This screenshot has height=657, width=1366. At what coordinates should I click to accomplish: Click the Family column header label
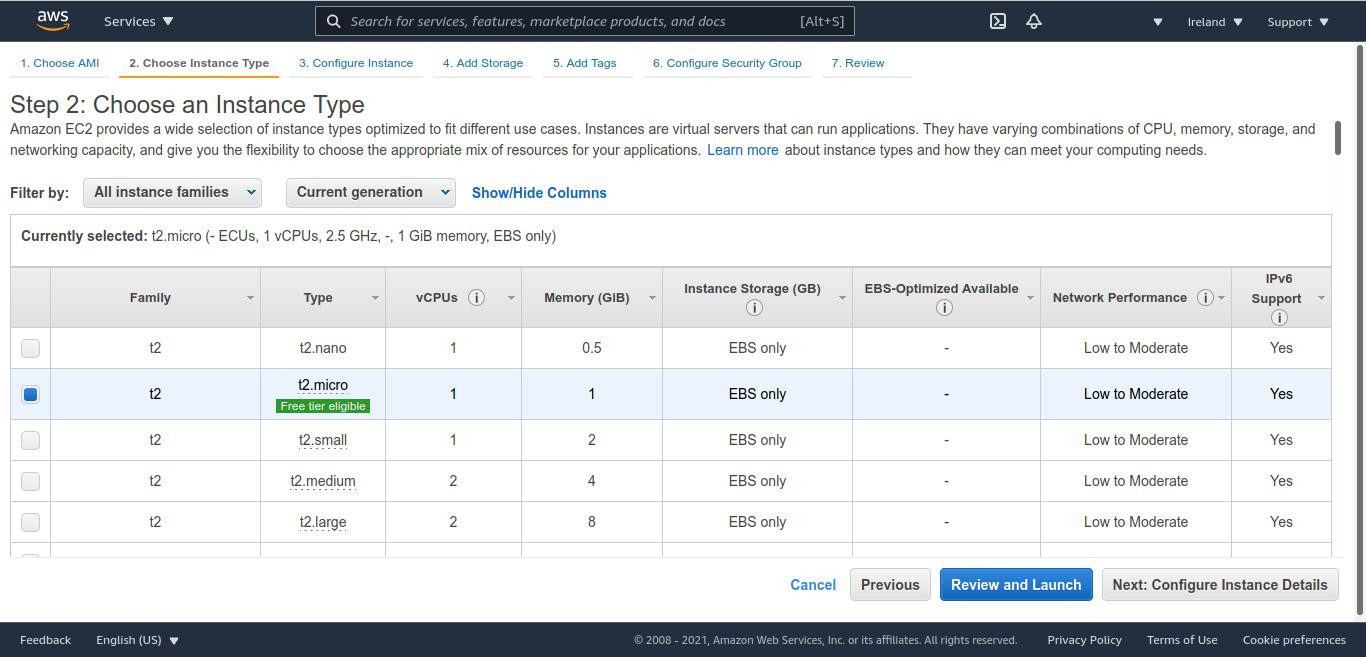[x=150, y=298]
